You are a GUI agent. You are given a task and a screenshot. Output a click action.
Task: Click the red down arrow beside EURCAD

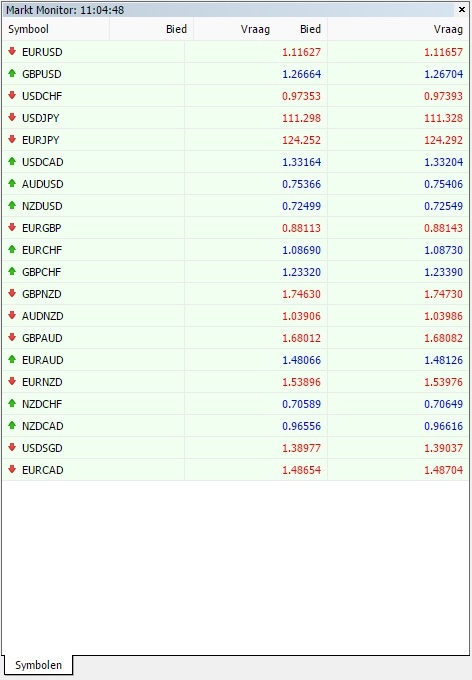tap(12, 469)
